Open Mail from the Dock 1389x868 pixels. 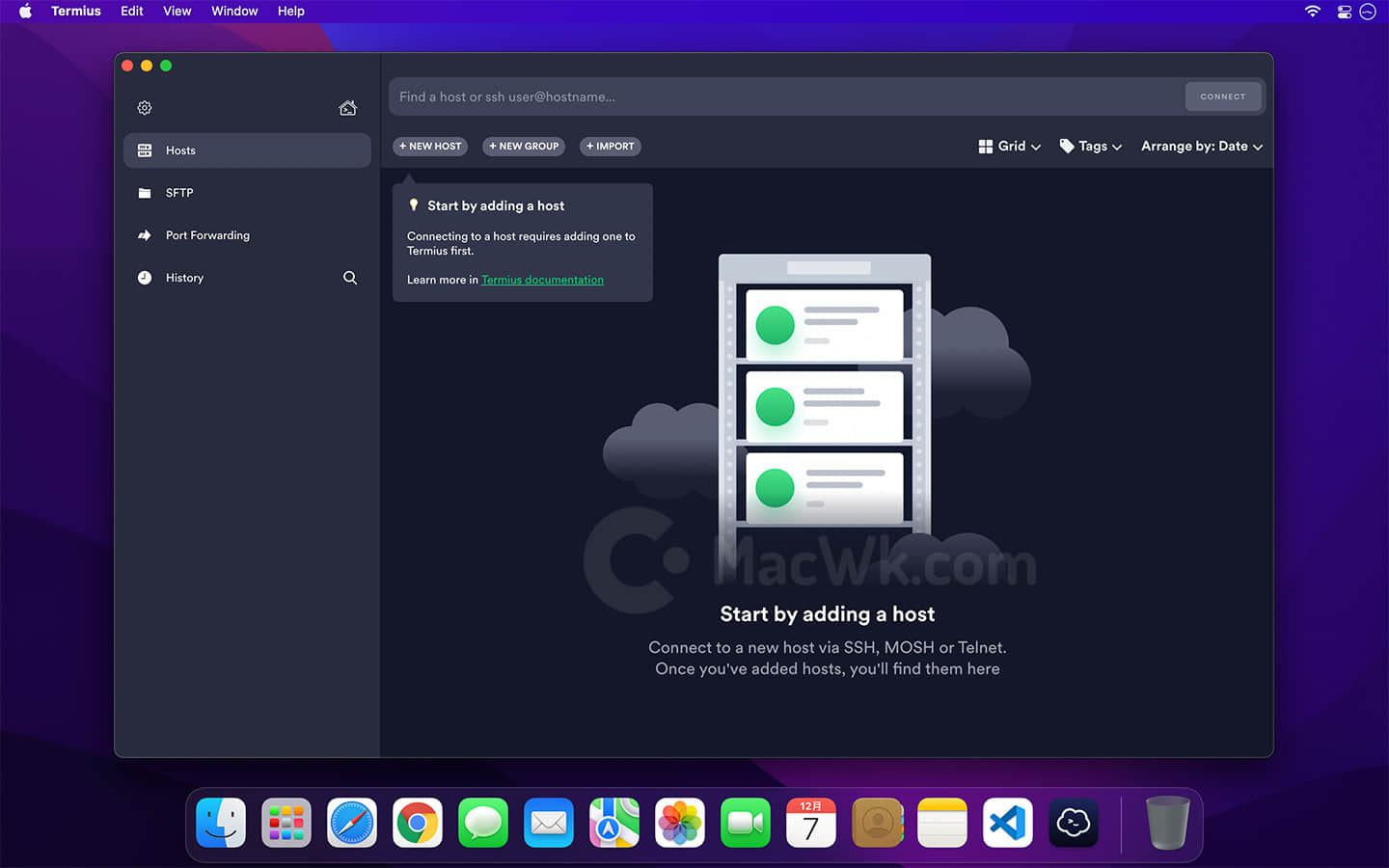pos(549,823)
